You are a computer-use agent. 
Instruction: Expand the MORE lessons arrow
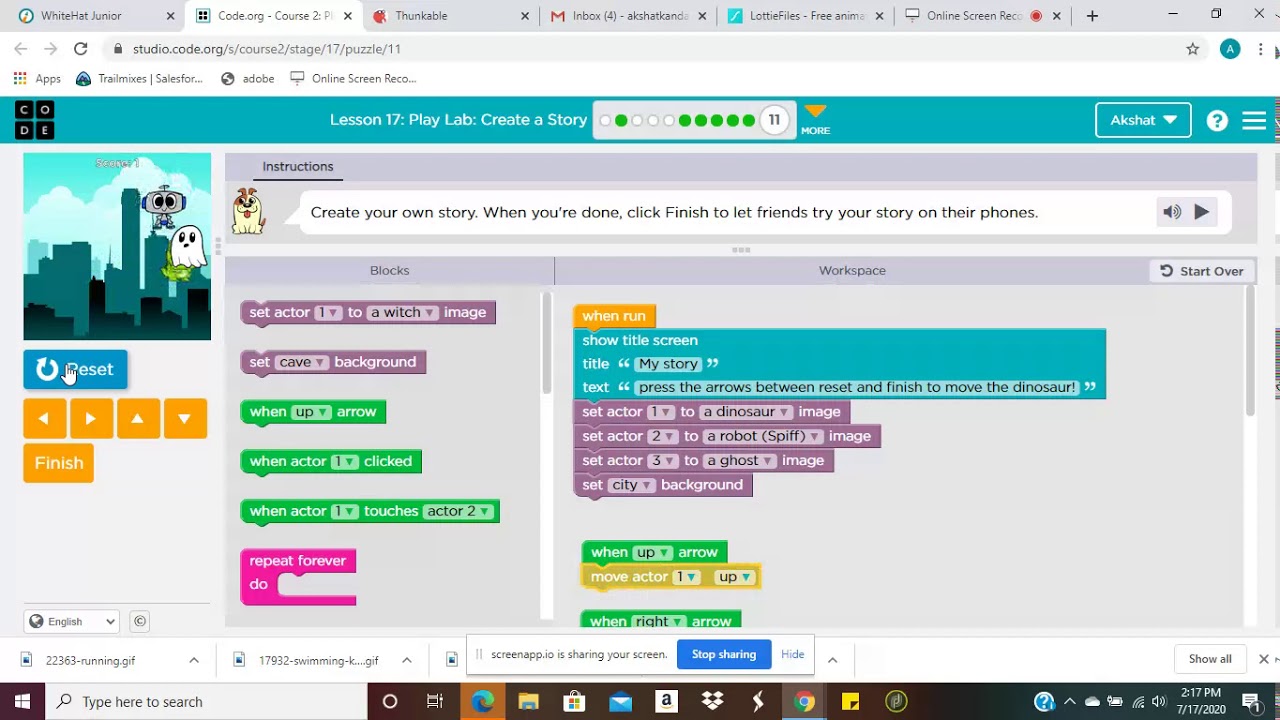(815, 119)
